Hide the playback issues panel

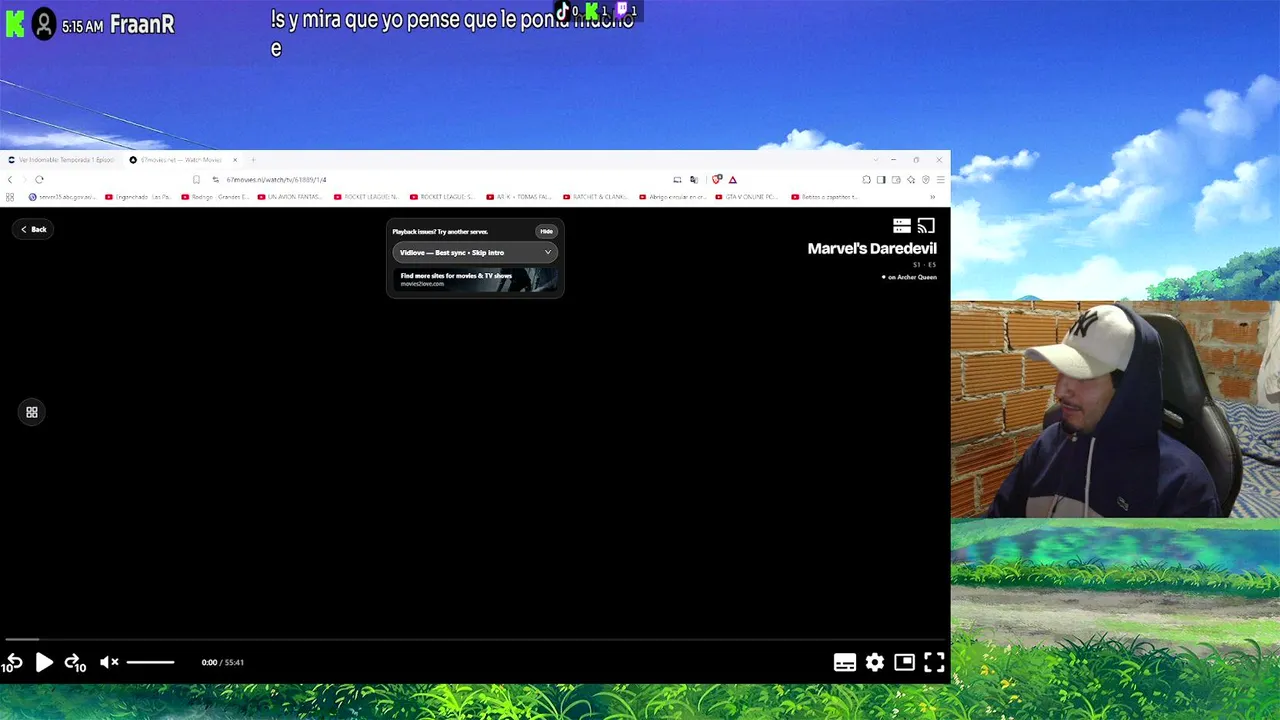pyautogui.click(x=546, y=231)
